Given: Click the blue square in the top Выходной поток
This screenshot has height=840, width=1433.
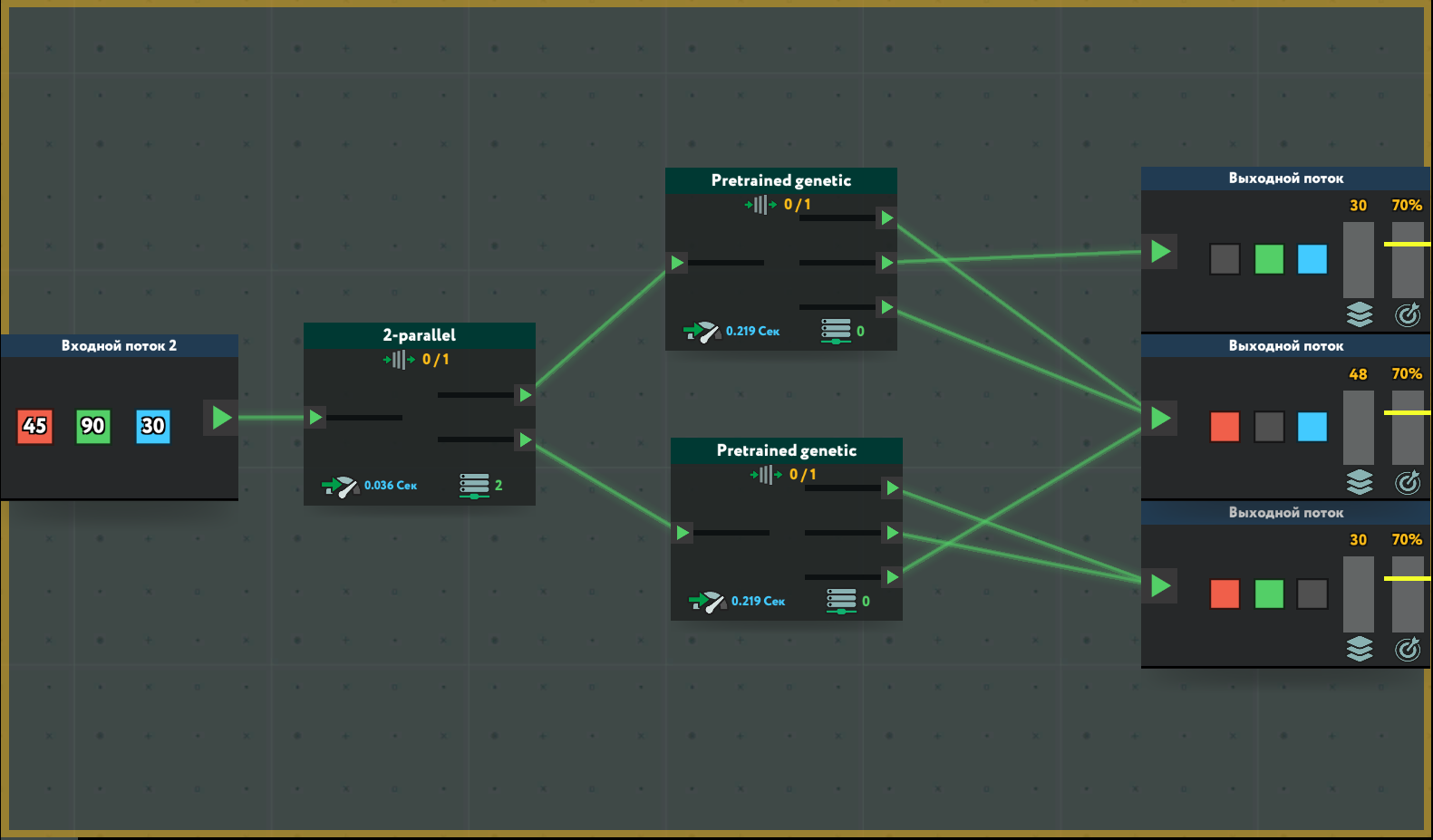Looking at the screenshot, I should (1312, 259).
